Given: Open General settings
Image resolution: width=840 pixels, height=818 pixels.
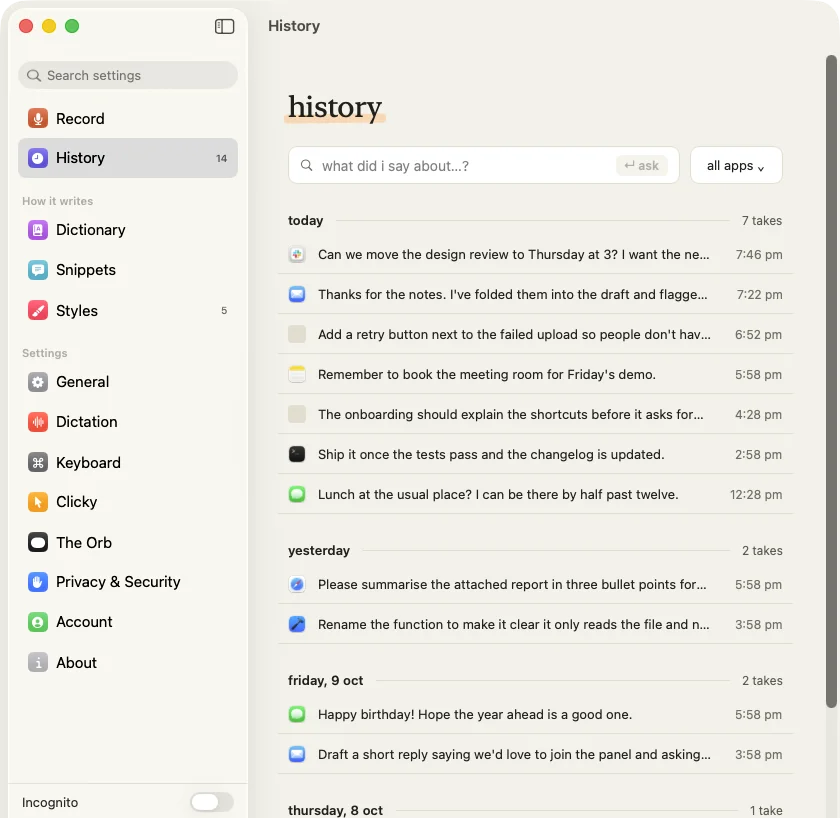Looking at the screenshot, I should click(x=128, y=382).
